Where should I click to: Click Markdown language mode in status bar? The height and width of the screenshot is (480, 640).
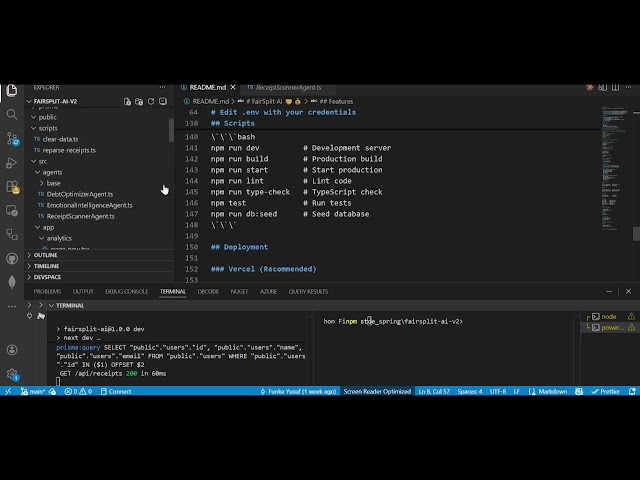tap(553, 391)
